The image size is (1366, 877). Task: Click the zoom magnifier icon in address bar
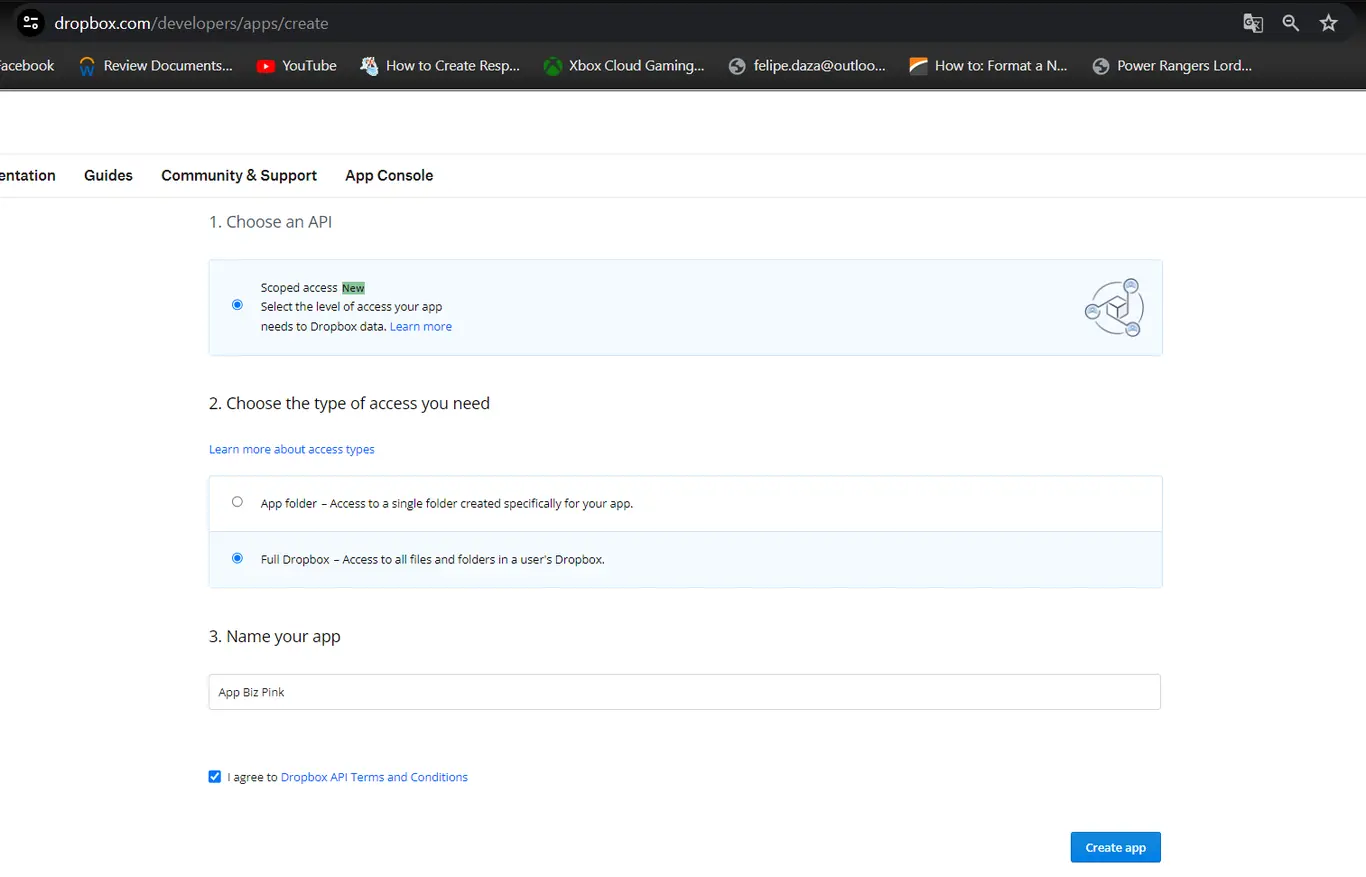(x=1291, y=23)
